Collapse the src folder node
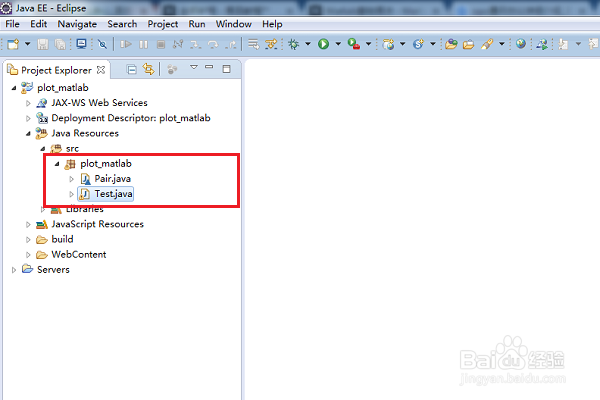Screen dimensions: 600x400 pyautogui.click(x=42, y=149)
